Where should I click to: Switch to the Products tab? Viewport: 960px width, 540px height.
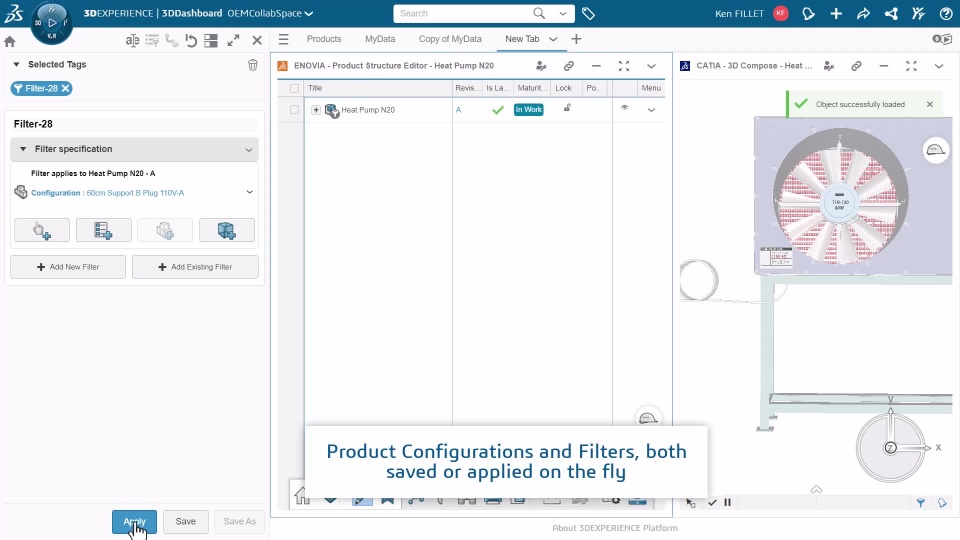324,39
